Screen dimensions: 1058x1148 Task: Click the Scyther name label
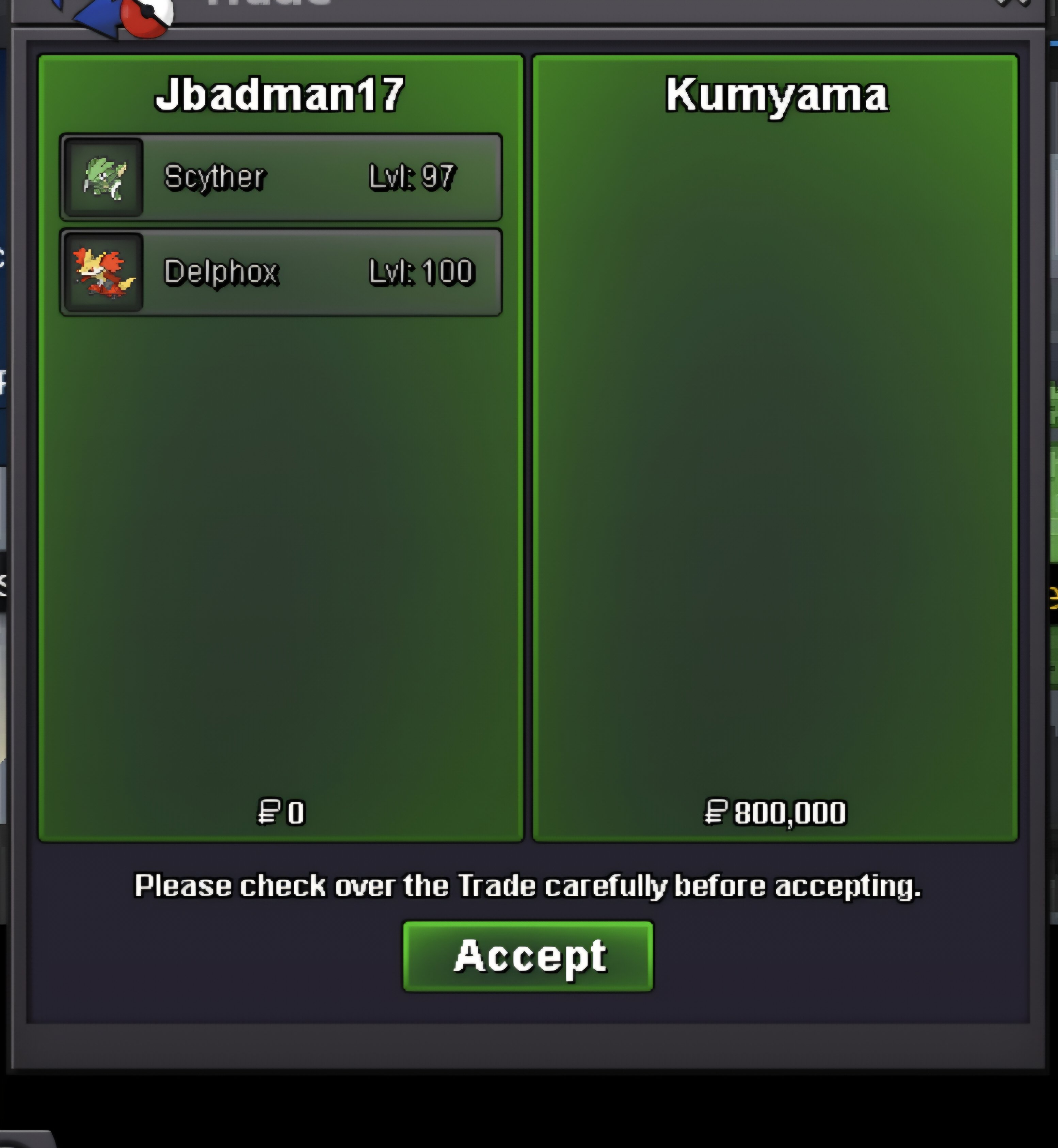(x=215, y=177)
